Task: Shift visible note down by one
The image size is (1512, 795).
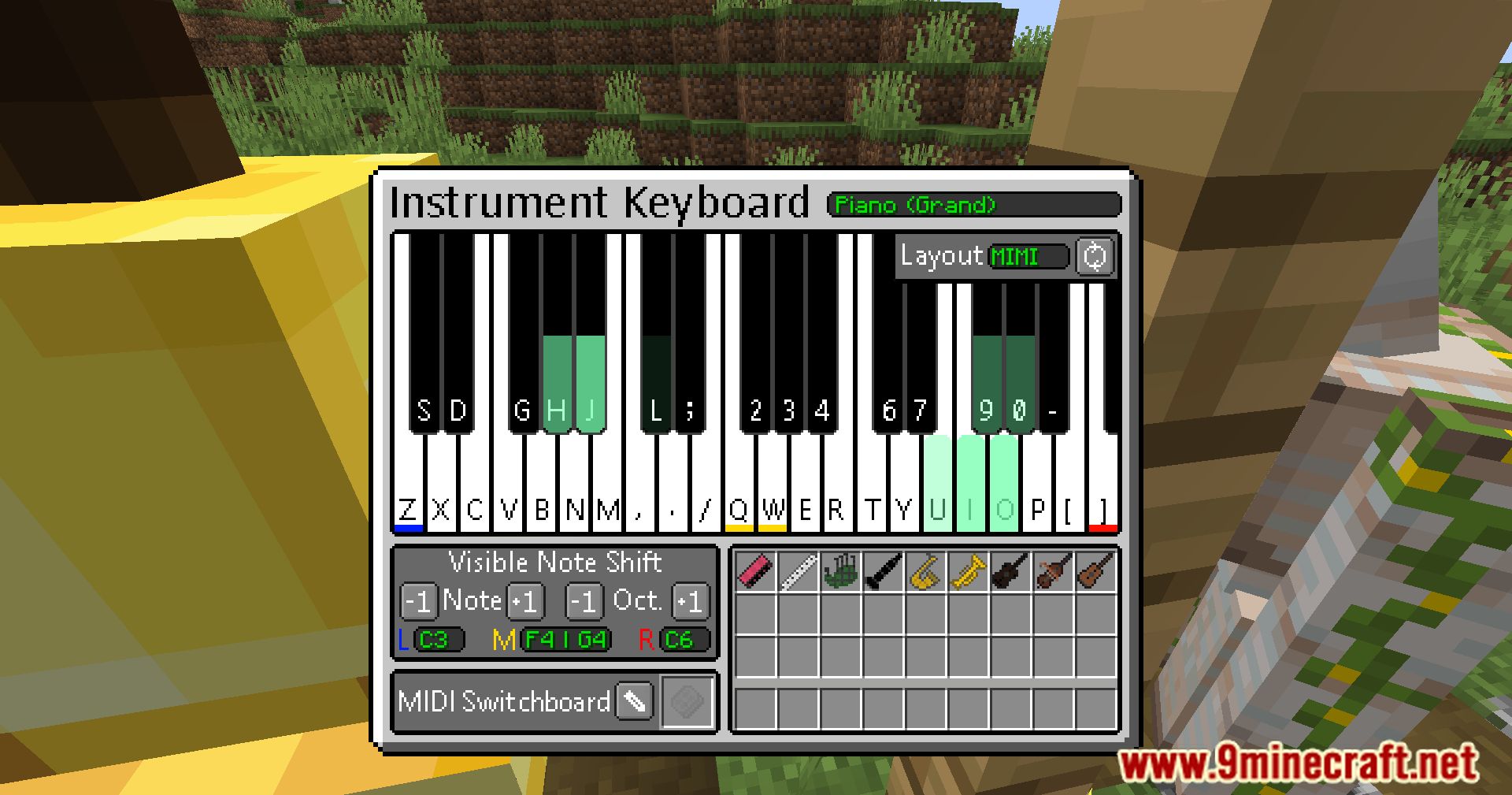Action: tap(418, 602)
